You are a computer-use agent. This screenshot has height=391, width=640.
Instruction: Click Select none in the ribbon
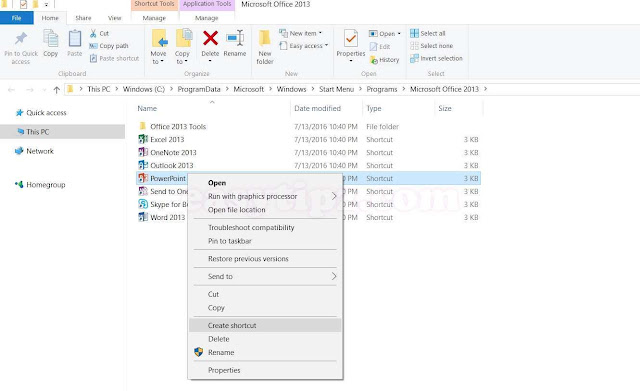[x=431, y=46]
